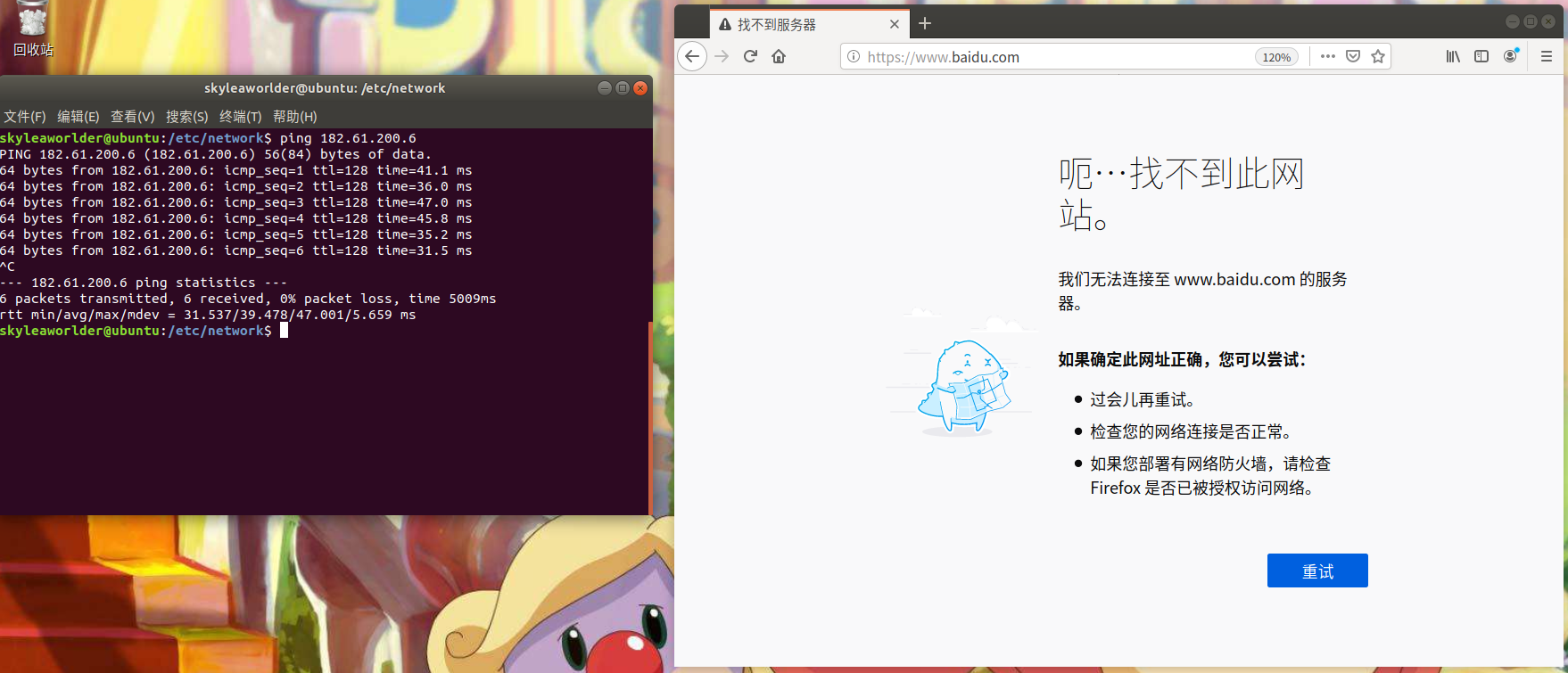Click the '6 packets transmitted' summary line
Screen dimensions: 1568x673
point(248,299)
